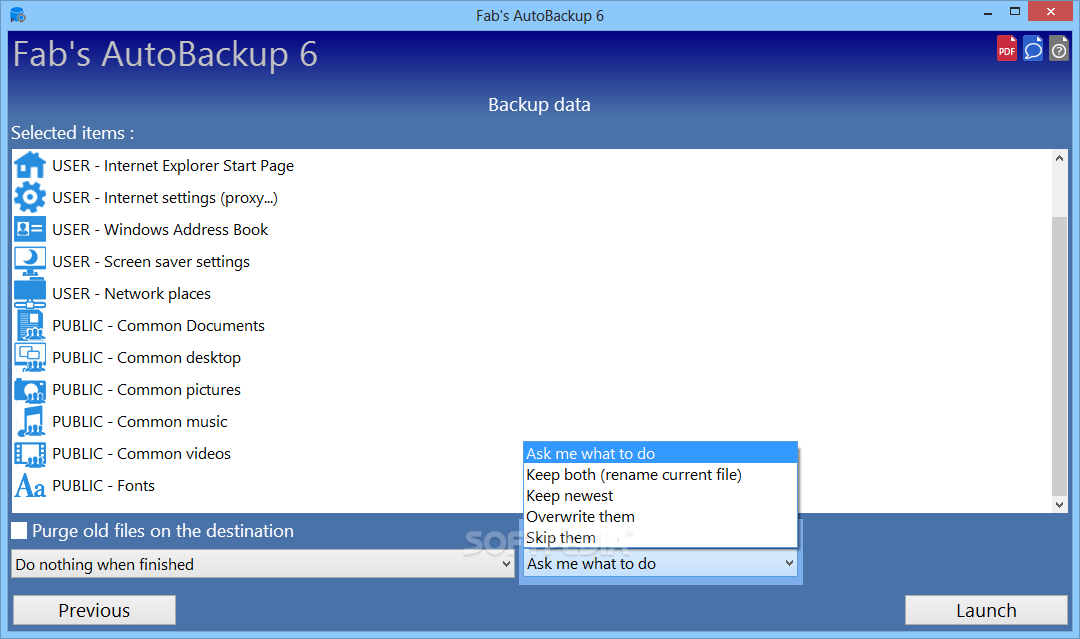
Task: Click the selected items vertical scrollbar thumb
Action: [x=1059, y=355]
